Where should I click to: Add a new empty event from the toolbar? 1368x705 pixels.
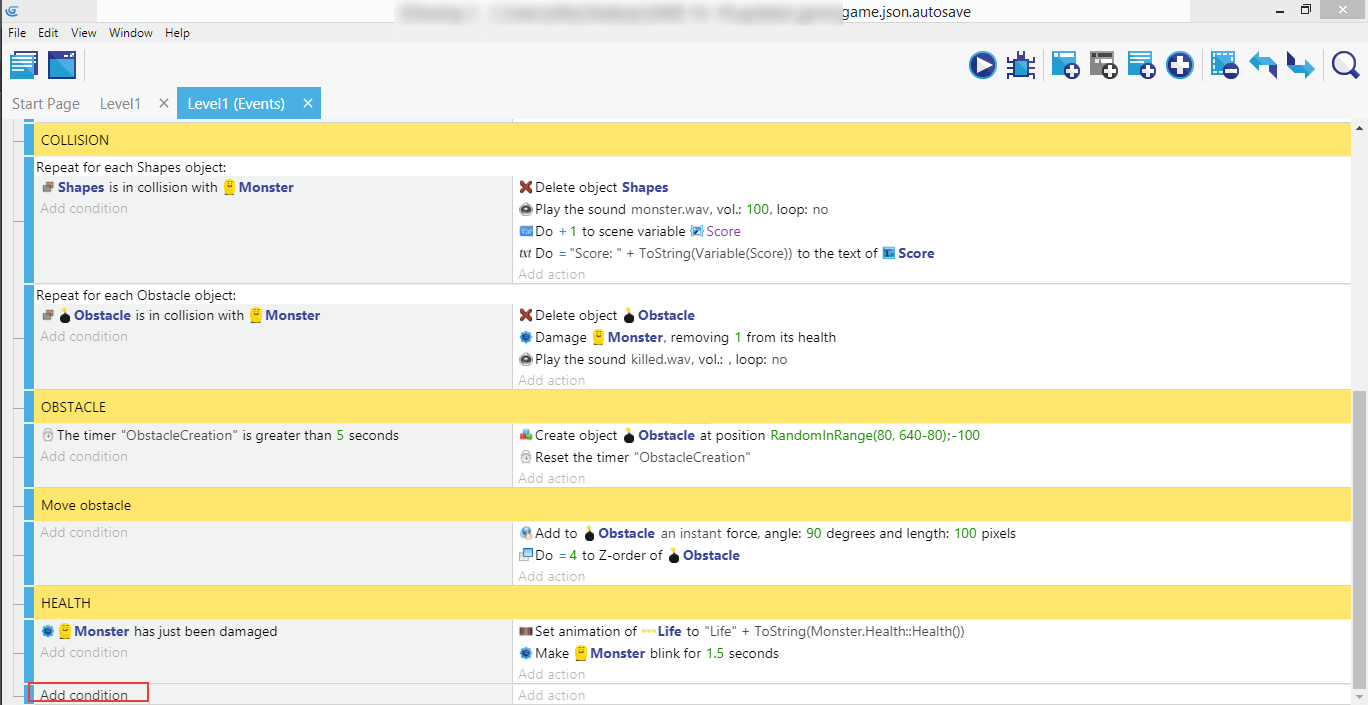coord(1064,66)
